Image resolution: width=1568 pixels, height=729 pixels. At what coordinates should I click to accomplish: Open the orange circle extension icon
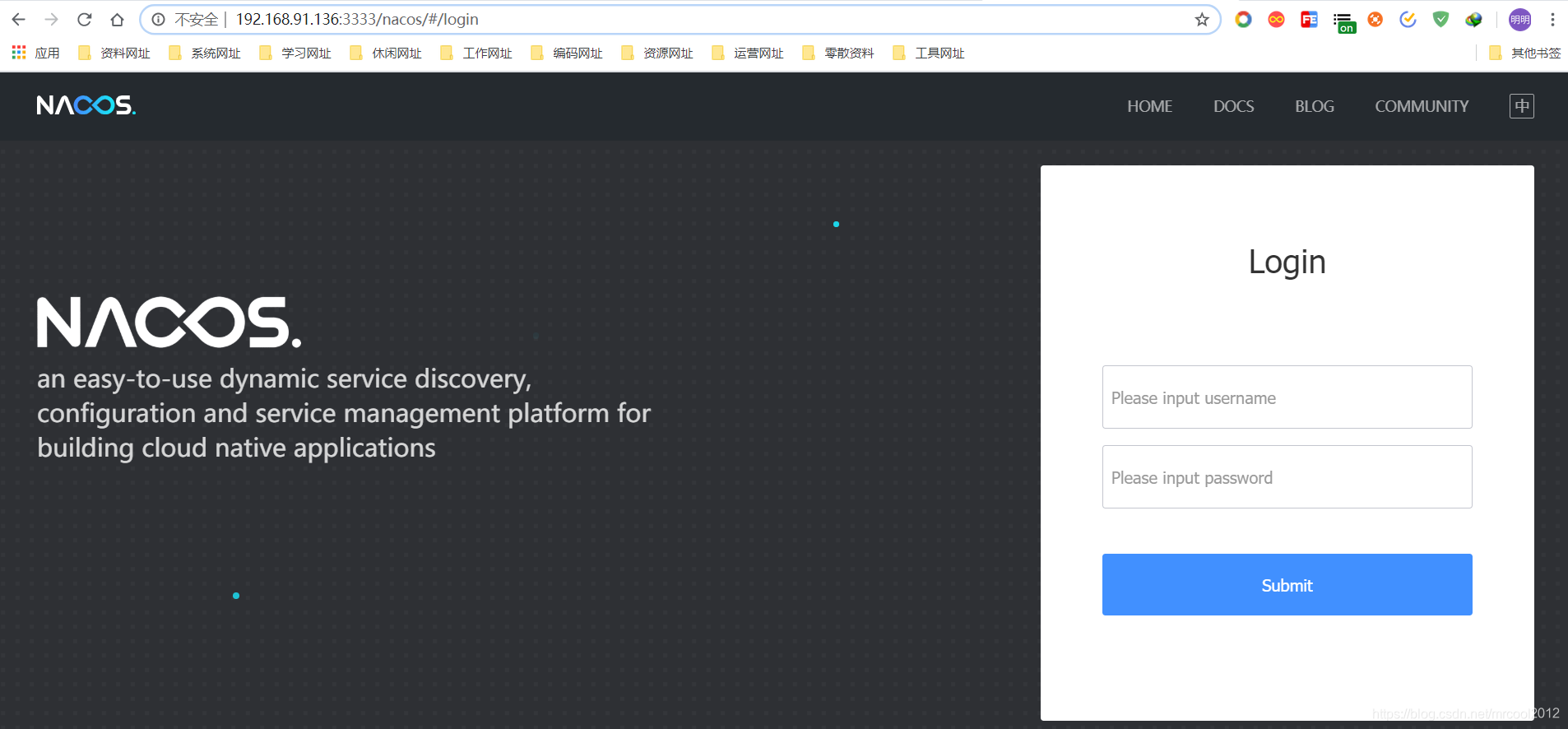pyautogui.click(x=1375, y=19)
